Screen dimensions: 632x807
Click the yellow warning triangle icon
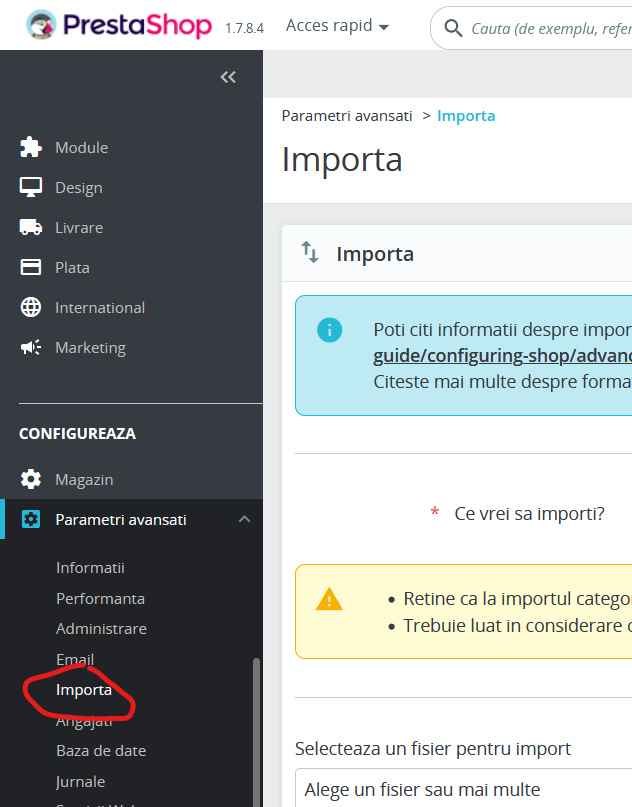pos(329,599)
